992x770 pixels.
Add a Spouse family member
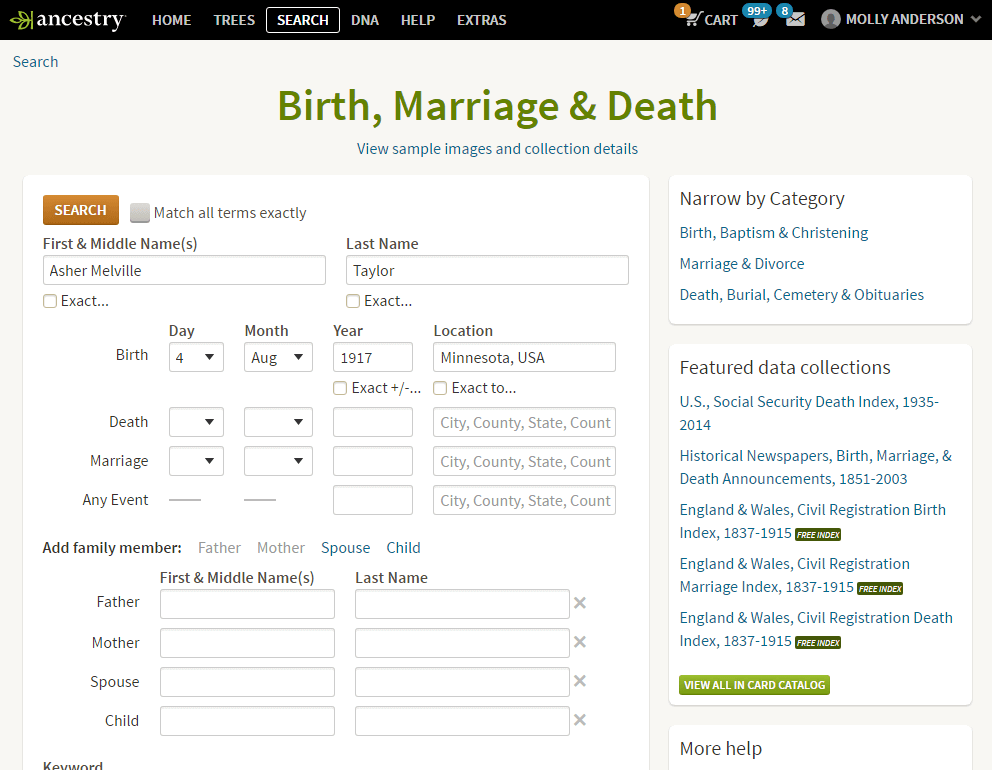coord(345,548)
